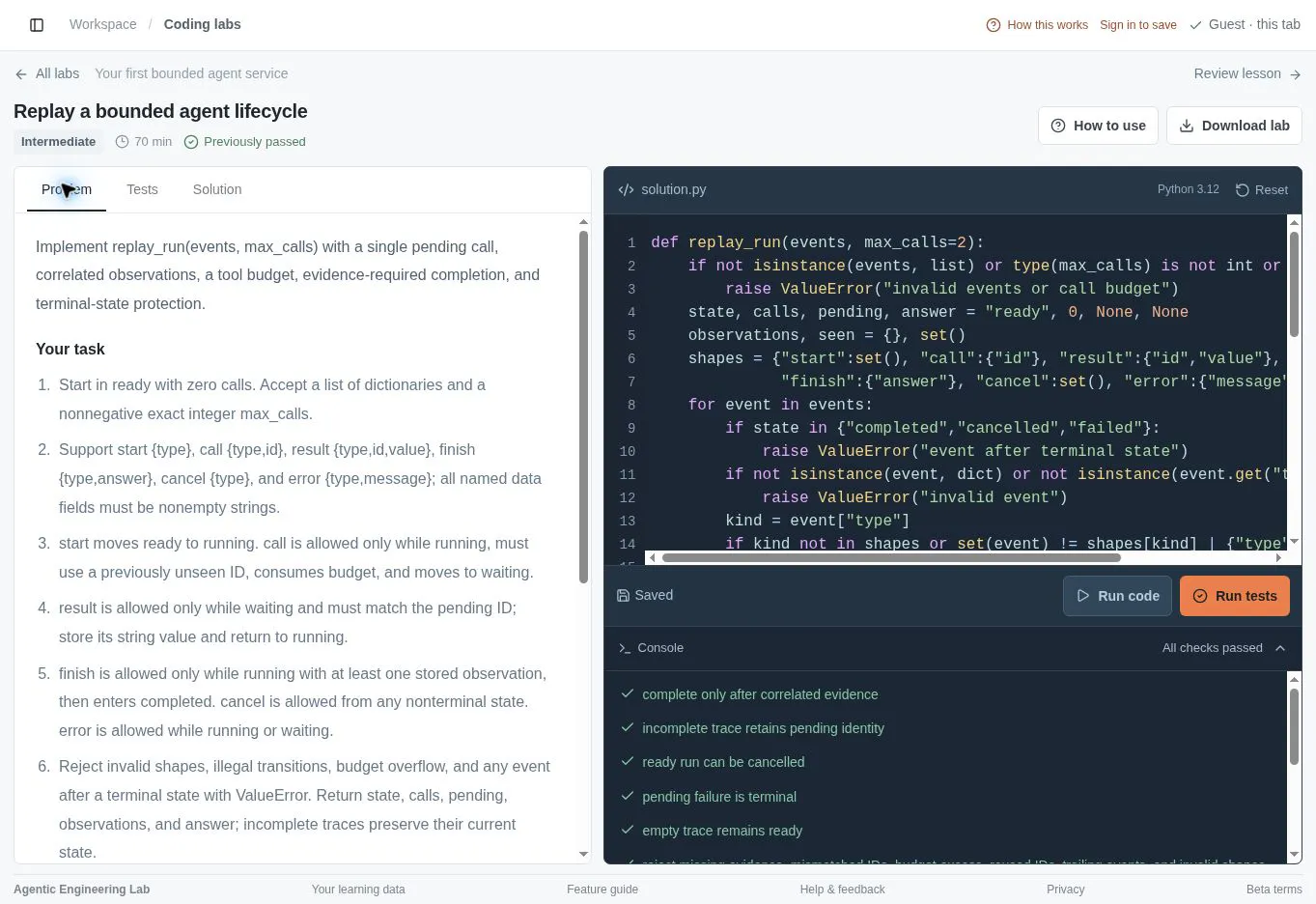Open How this works link
Viewport: 1316px width, 904px height.
click(1037, 25)
